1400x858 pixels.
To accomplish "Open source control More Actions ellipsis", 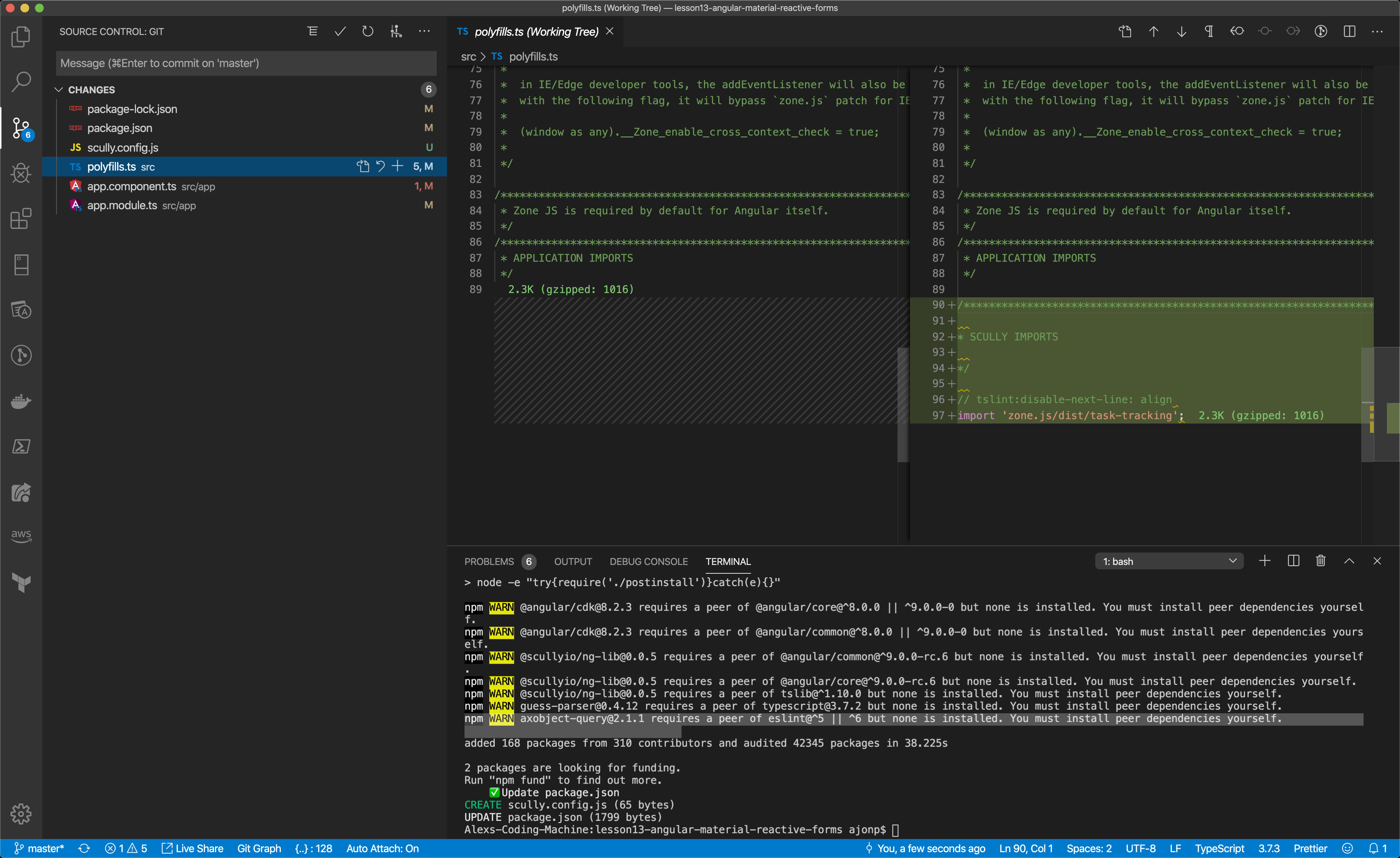I will pos(424,31).
